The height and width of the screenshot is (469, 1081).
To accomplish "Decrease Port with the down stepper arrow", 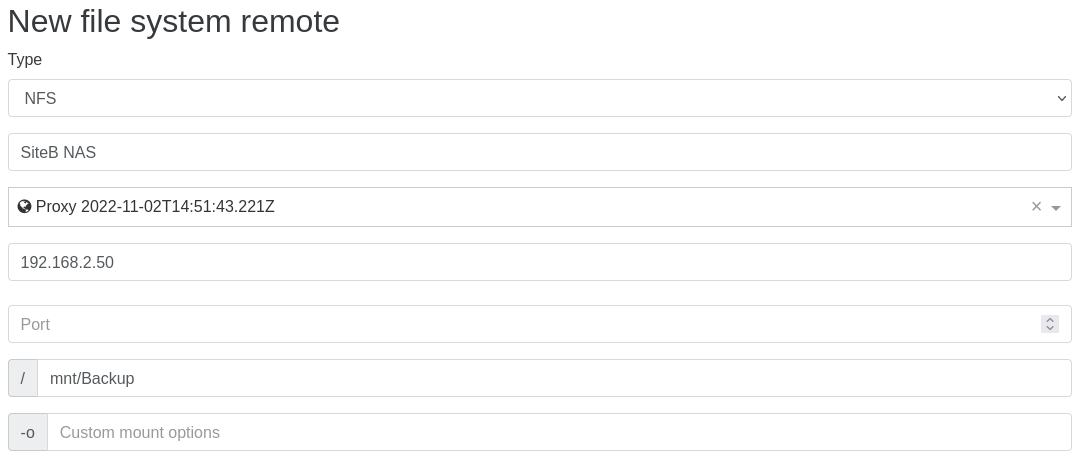I will [1049, 329].
